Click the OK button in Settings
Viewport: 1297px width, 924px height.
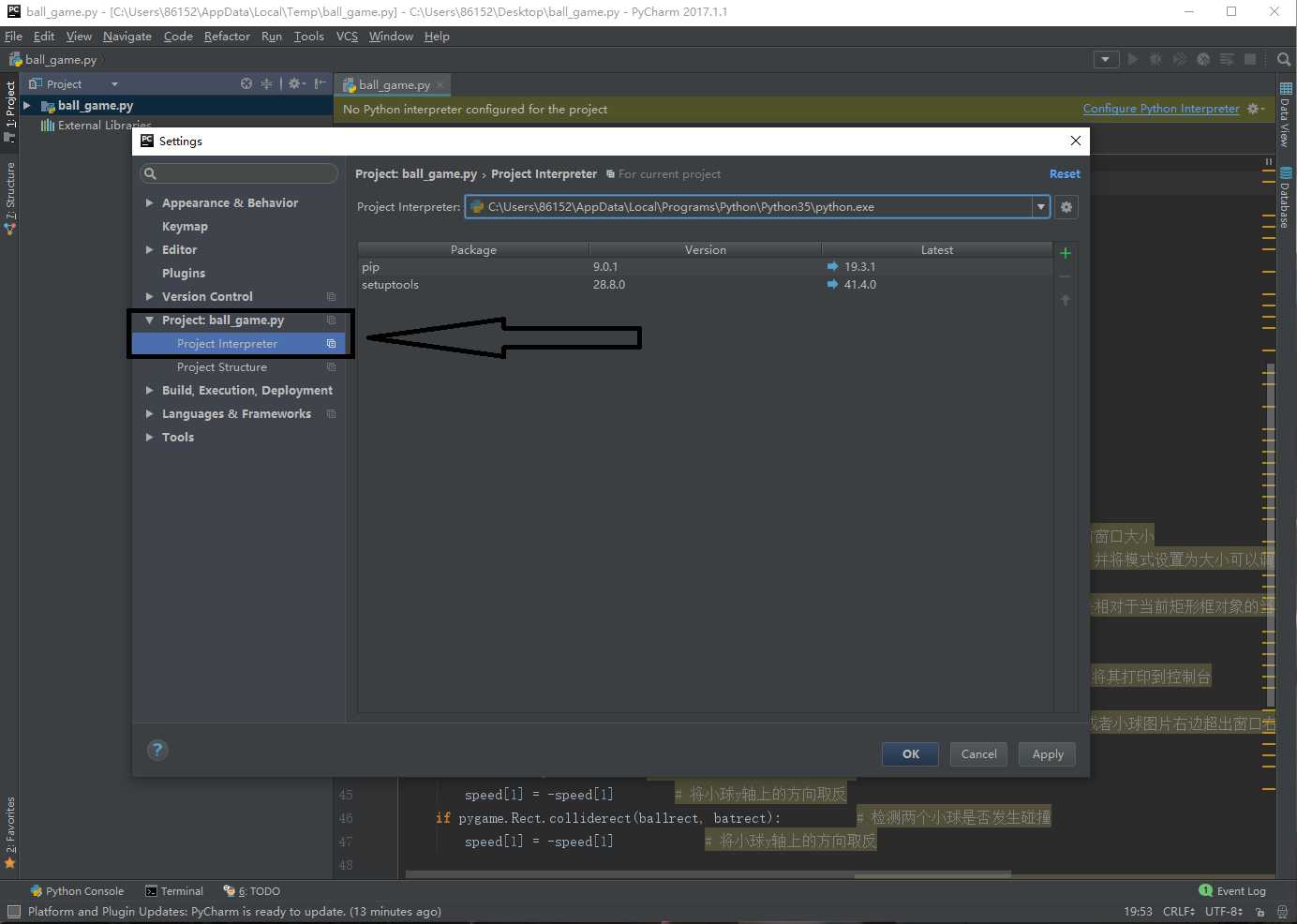pyautogui.click(x=910, y=754)
